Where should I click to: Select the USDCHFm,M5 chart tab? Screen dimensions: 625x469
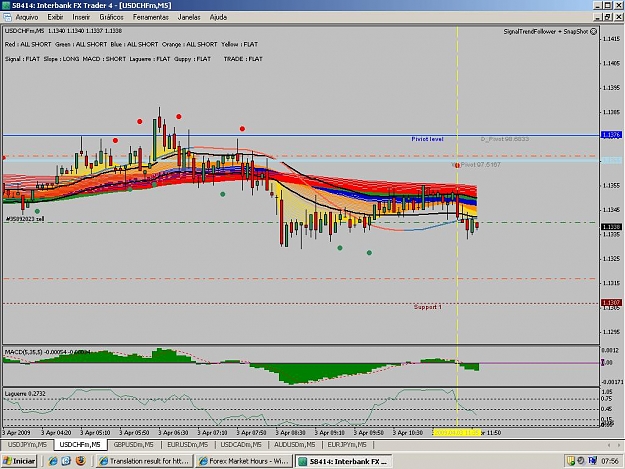(x=80, y=444)
